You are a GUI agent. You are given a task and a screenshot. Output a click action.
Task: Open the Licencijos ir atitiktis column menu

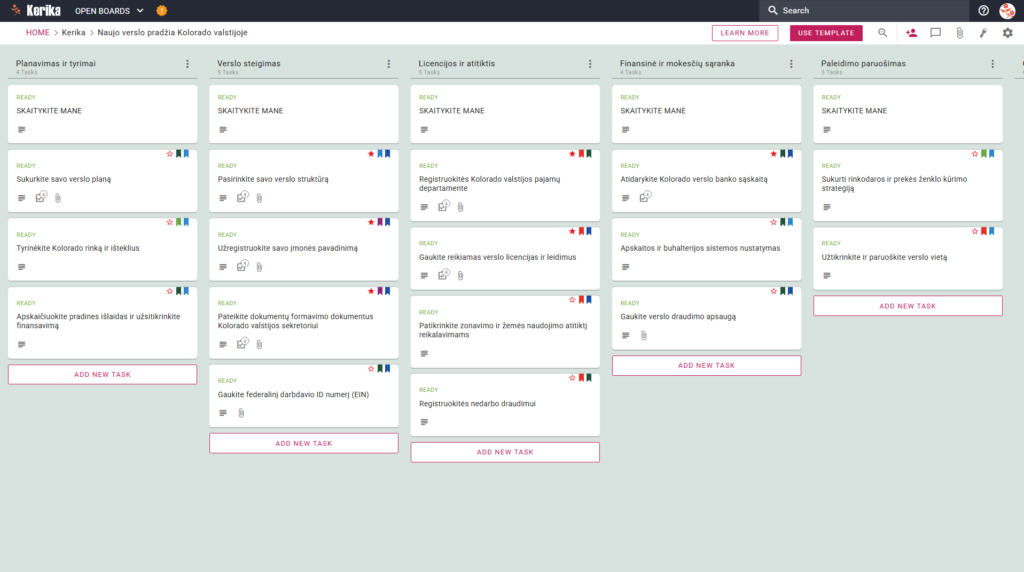click(x=590, y=64)
